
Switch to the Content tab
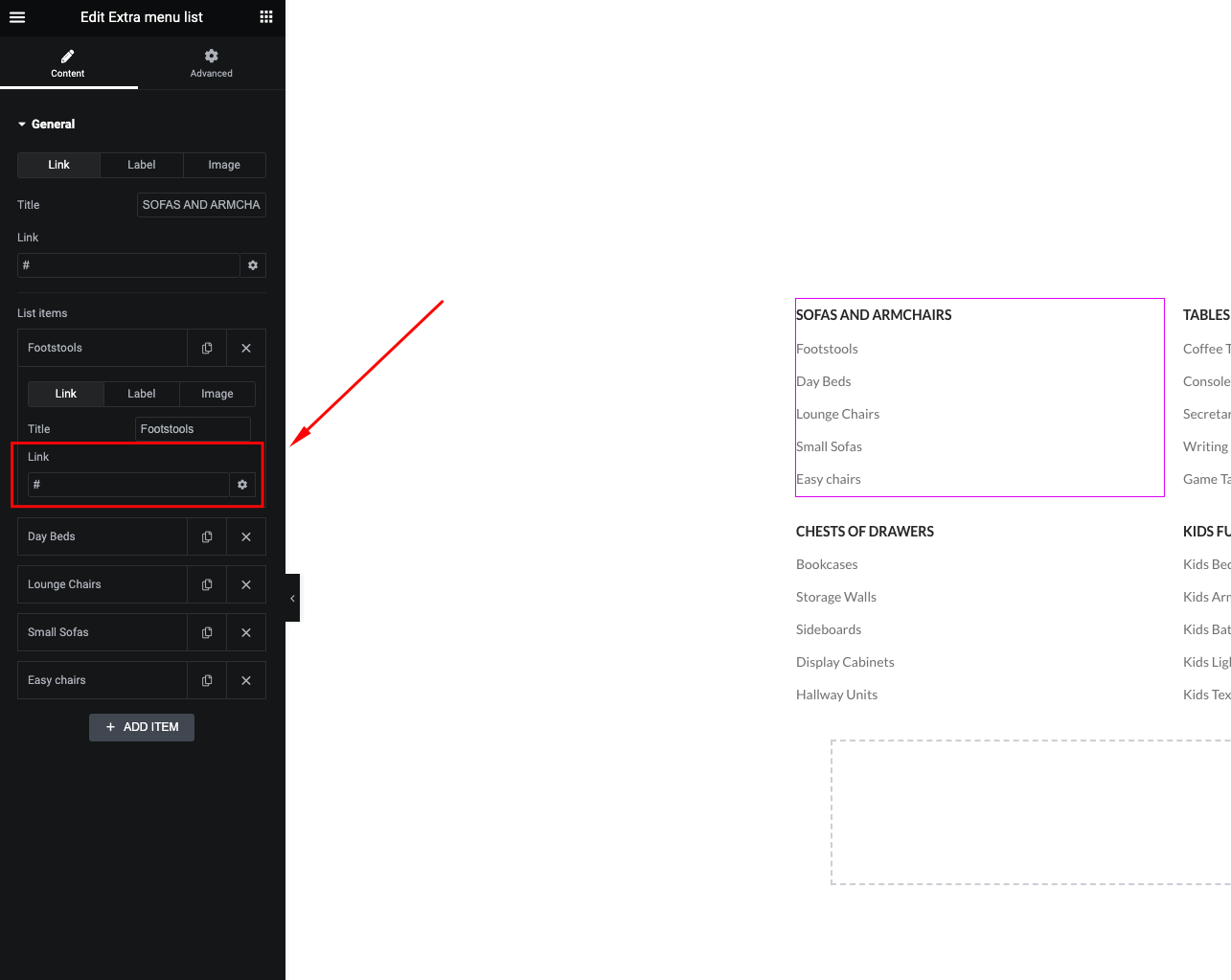click(x=68, y=63)
